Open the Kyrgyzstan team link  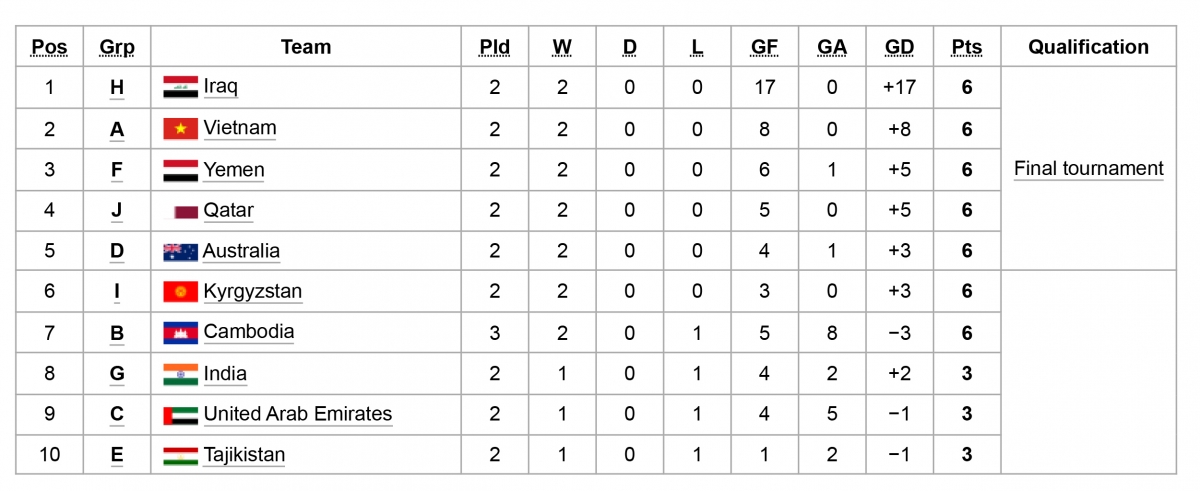[253, 292]
